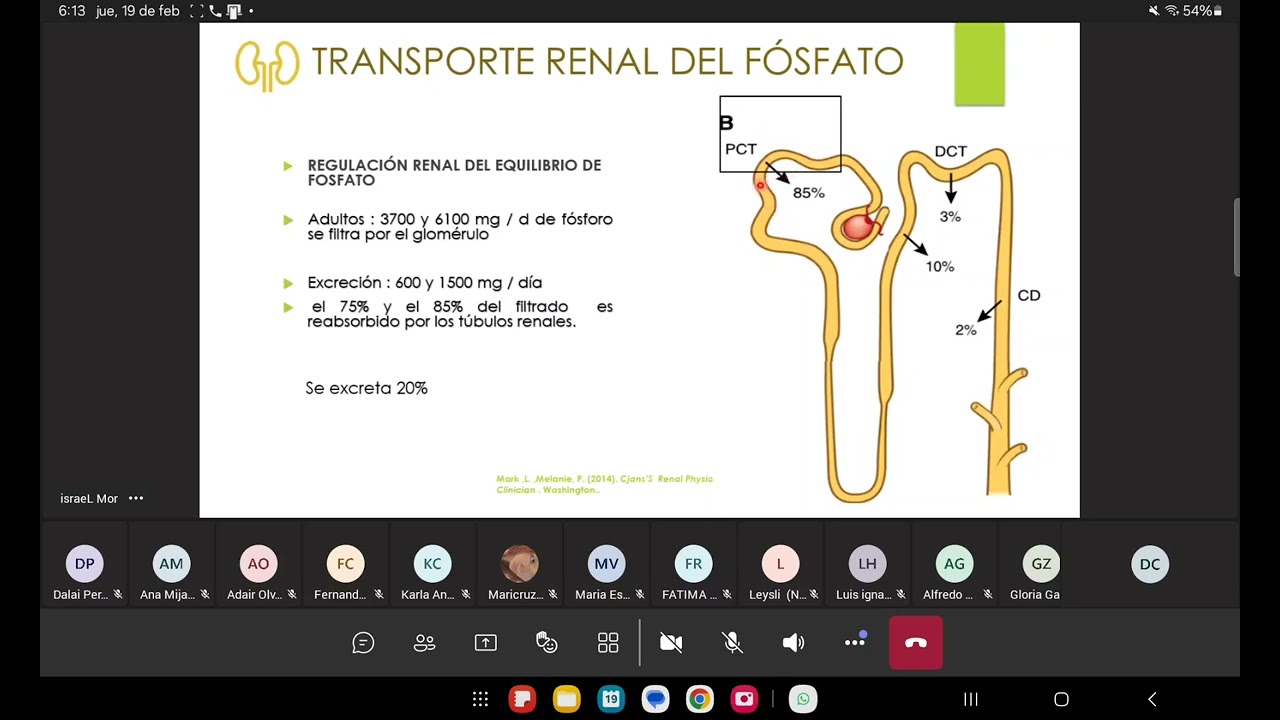The width and height of the screenshot is (1280, 720).
Task: Click the israeL Mor presenter name label
Action: [x=89, y=498]
